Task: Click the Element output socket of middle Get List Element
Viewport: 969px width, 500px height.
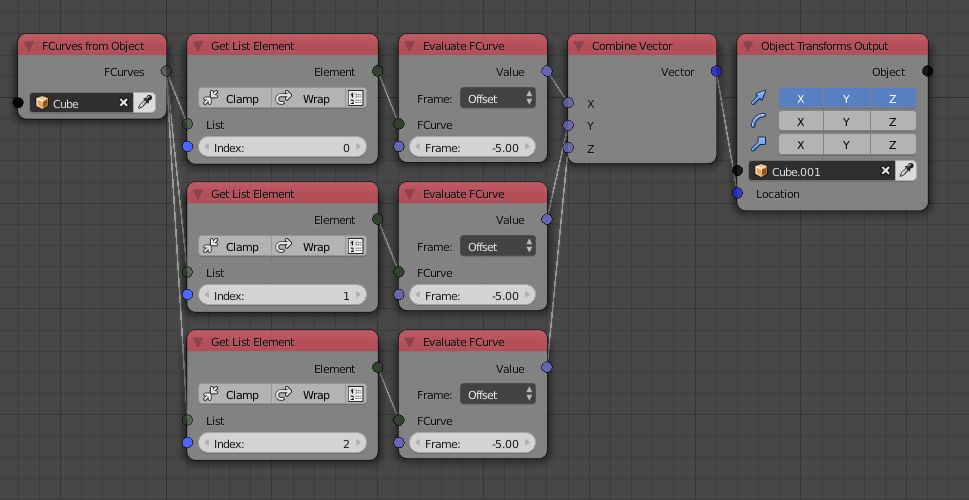Action: pos(378,219)
